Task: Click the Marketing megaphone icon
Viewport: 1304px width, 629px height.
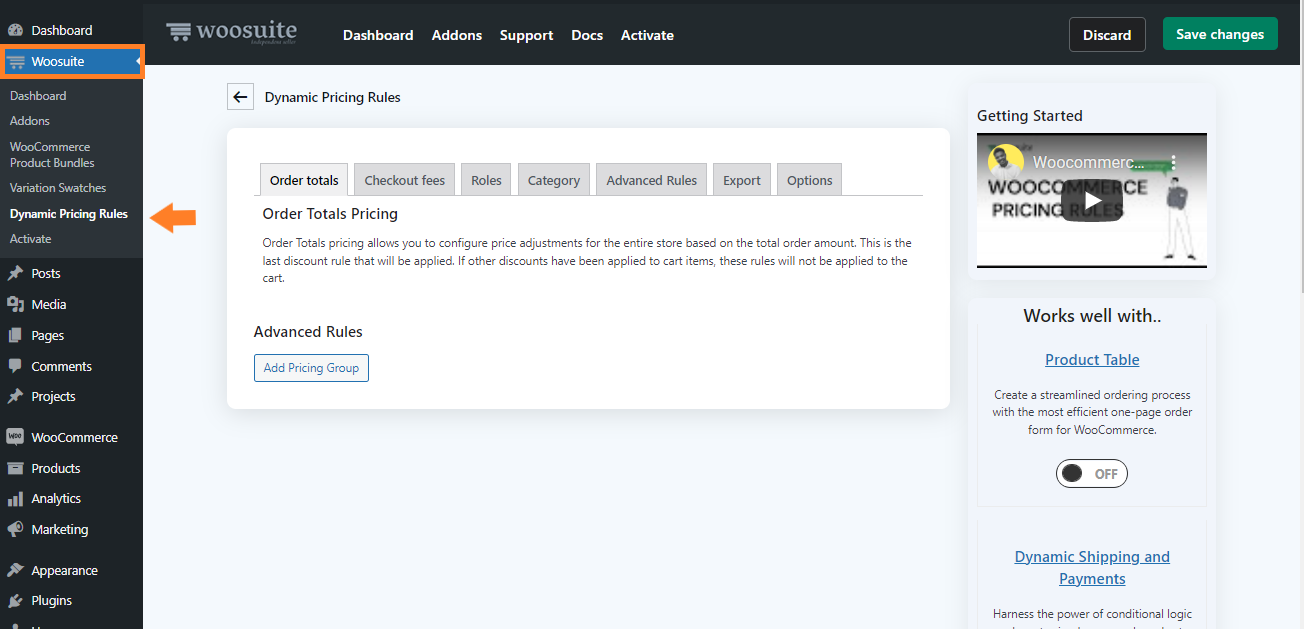Action: pyautogui.click(x=15, y=529)
